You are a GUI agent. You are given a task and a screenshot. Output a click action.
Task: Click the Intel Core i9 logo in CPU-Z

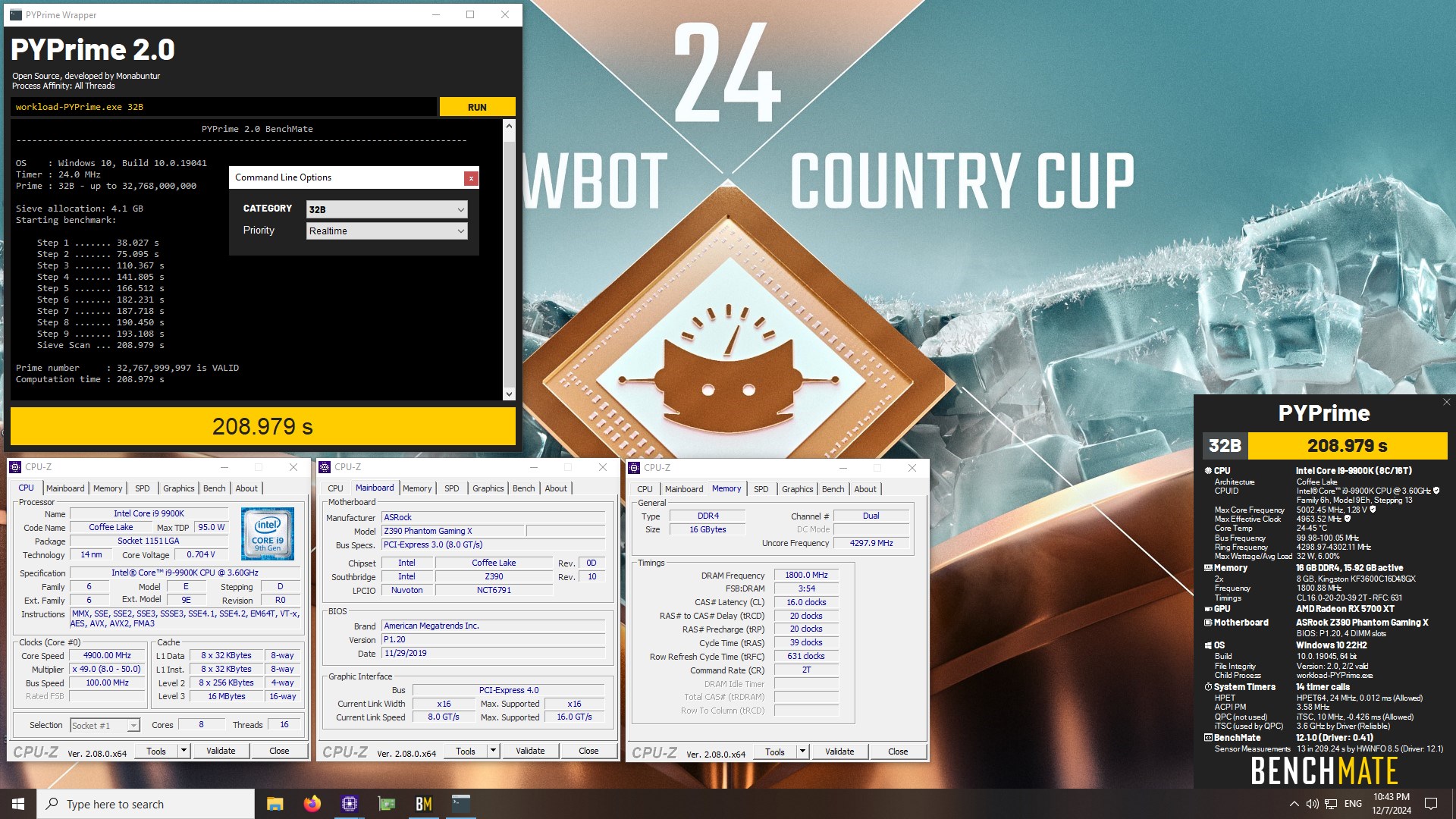[x=268, y=534]
